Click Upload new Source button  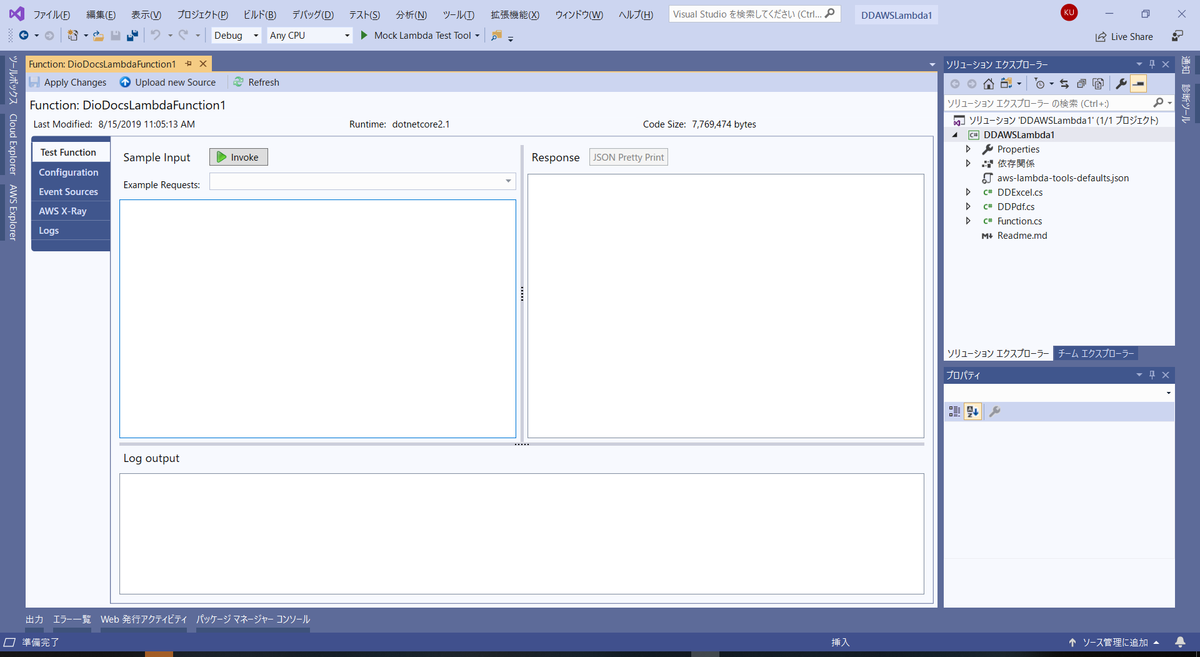tap(167, 82)
